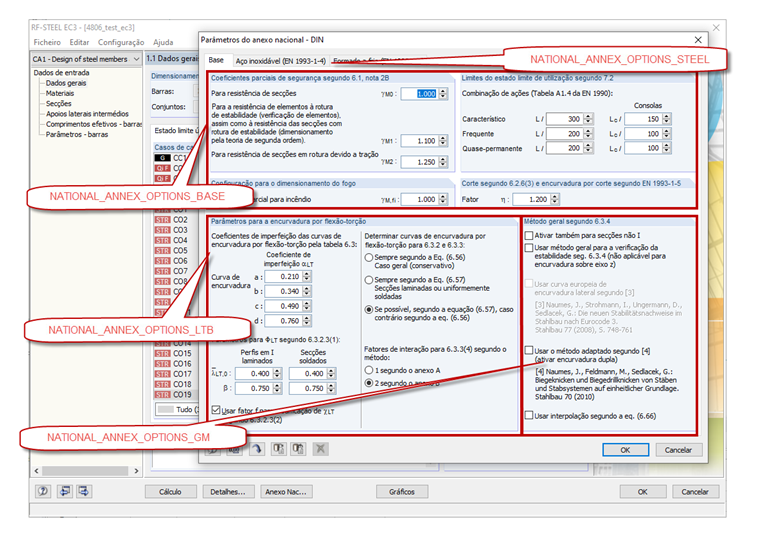Go to previous input table icon

(64, 491)
